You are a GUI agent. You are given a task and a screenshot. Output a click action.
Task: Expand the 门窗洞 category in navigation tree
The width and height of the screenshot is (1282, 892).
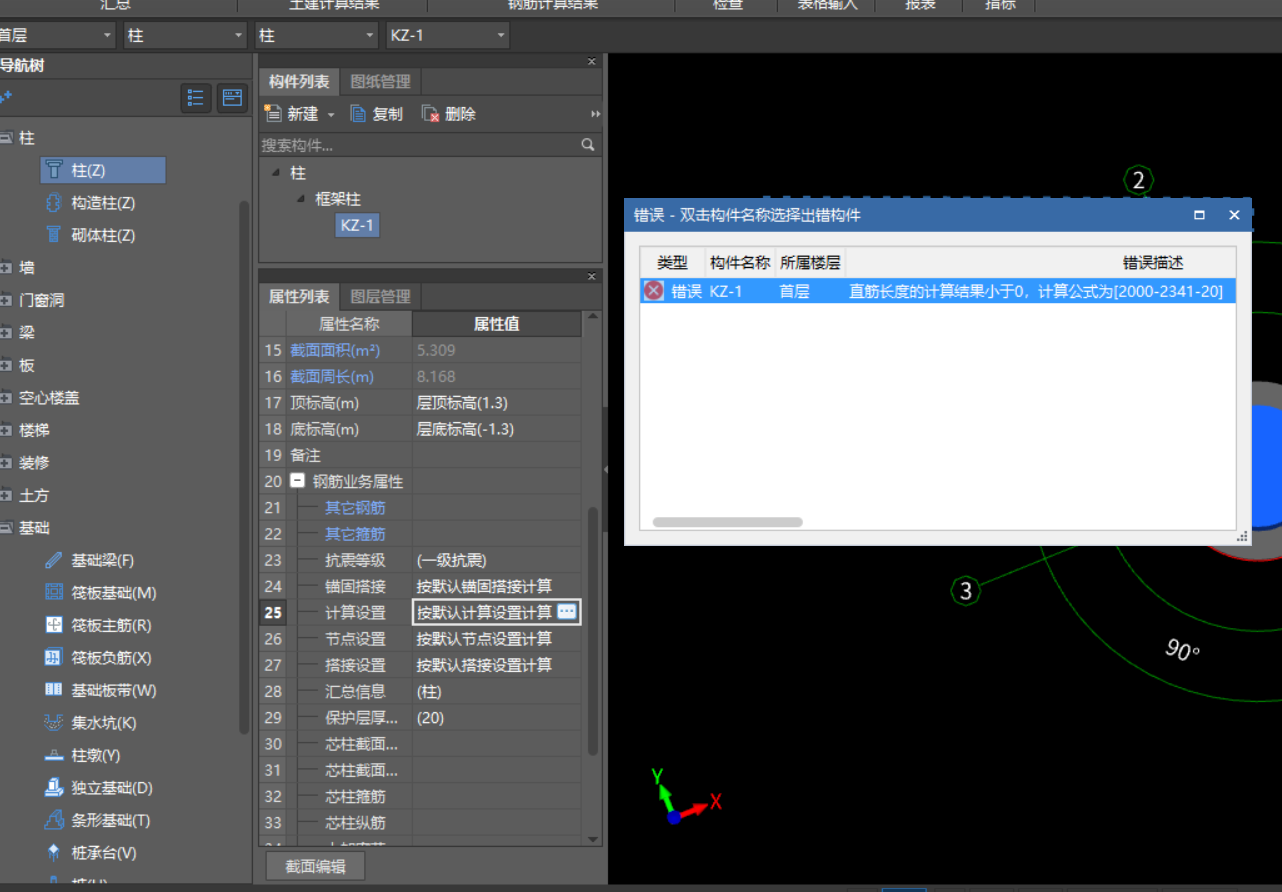6,300
